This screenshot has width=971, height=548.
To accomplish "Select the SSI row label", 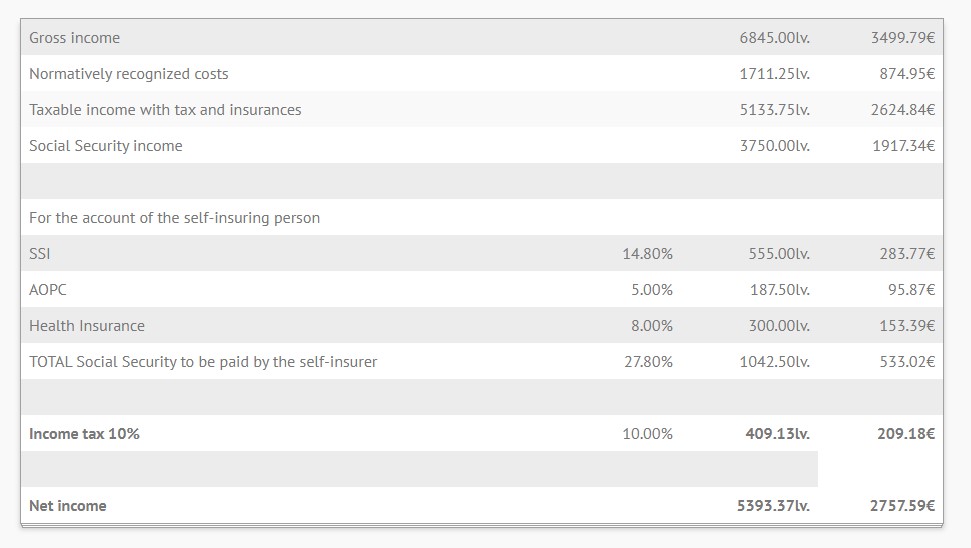I will [x=39, y=254].
